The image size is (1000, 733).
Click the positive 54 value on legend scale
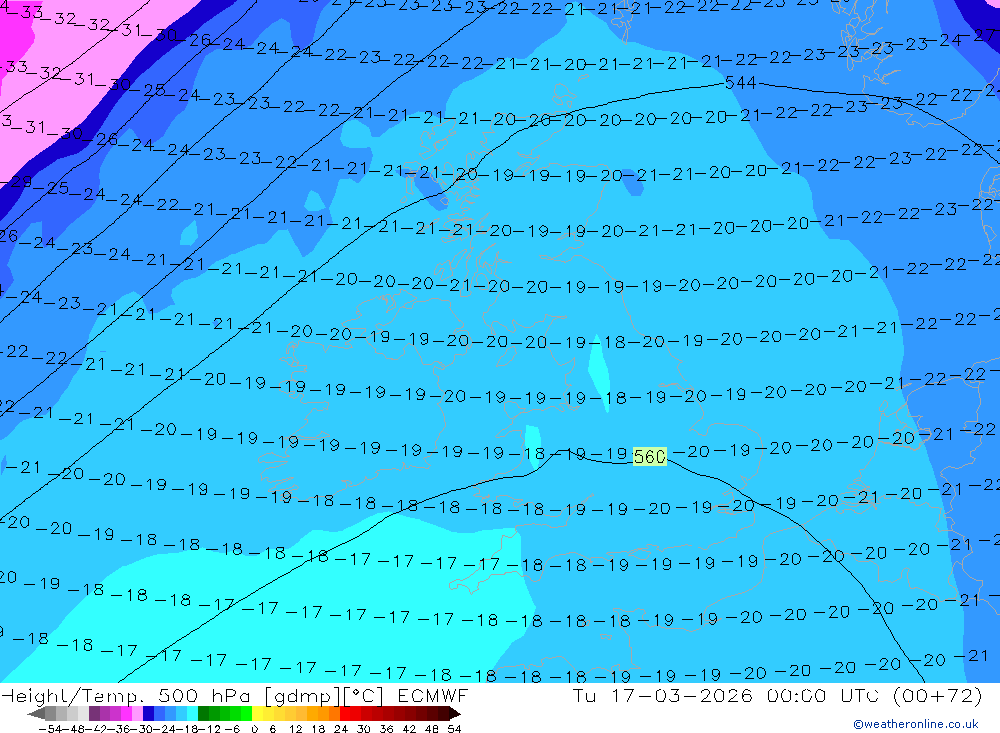[454, 729]
